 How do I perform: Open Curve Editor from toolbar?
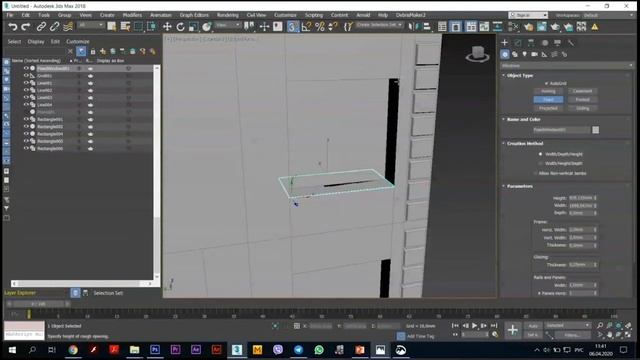tap(484, 27)
